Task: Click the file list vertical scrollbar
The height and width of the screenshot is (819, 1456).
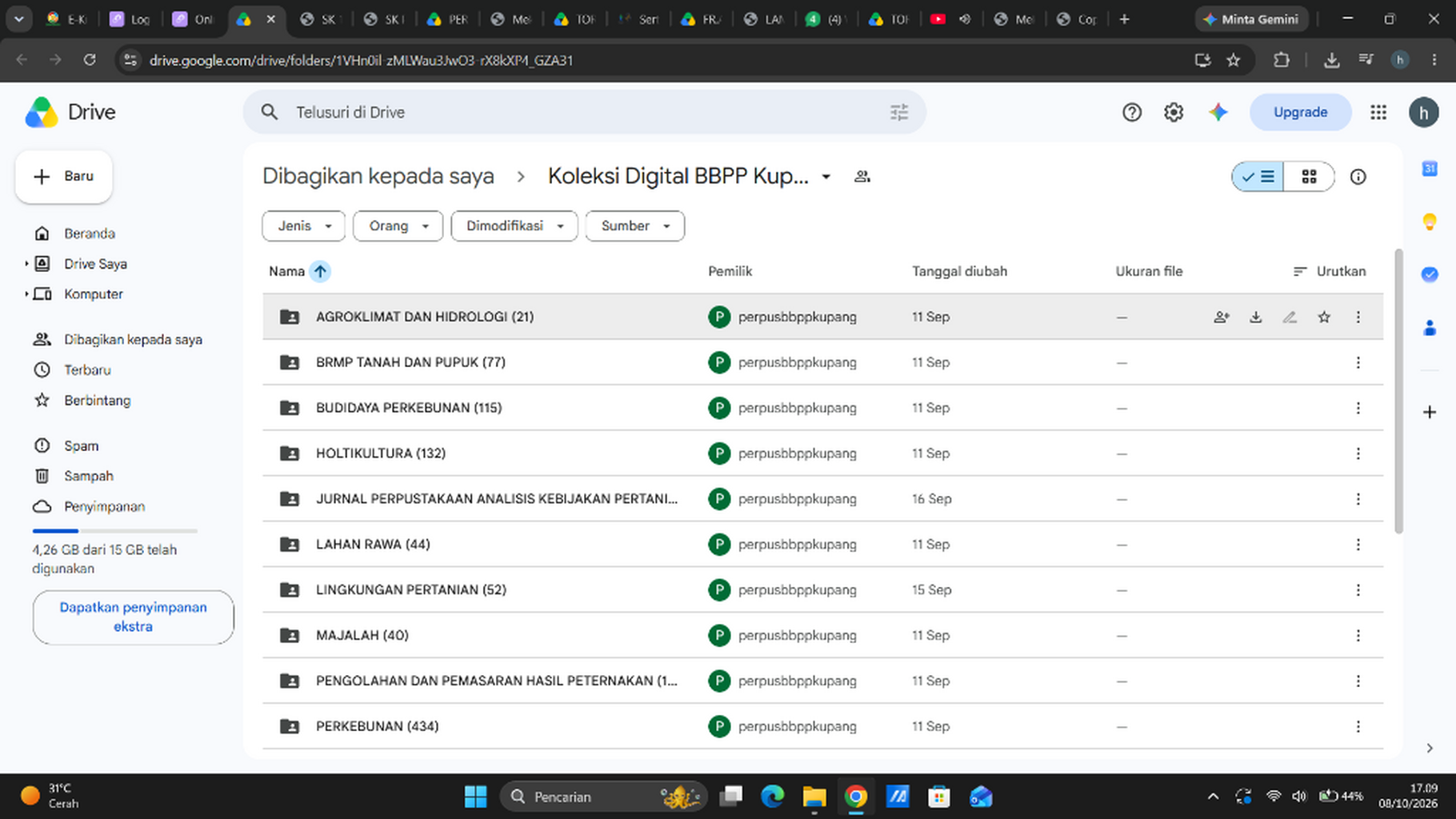Action: (x=1398, y=392)
